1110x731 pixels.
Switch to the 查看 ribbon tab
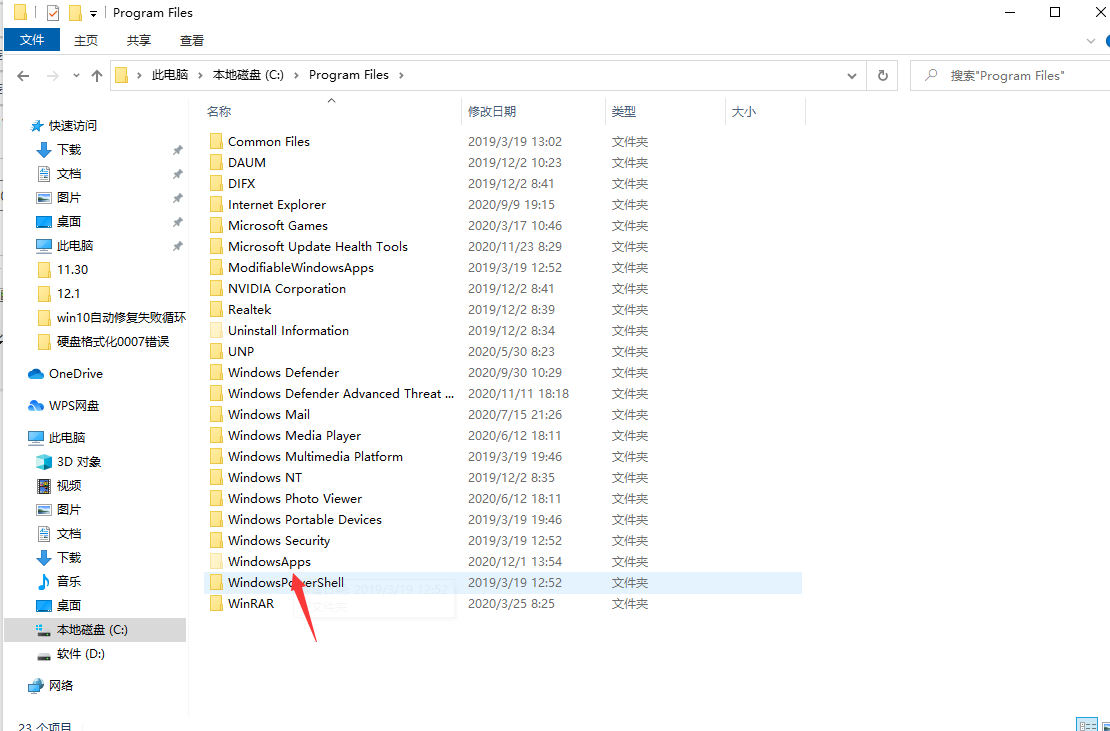point(191,41)
